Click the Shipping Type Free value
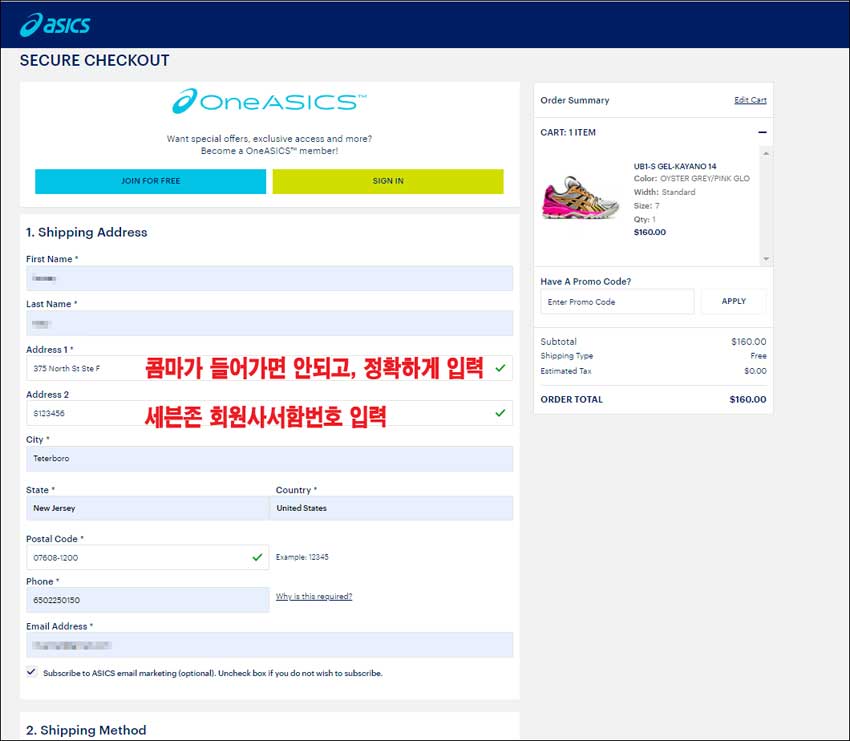The image size is (850, 741). 758,356
